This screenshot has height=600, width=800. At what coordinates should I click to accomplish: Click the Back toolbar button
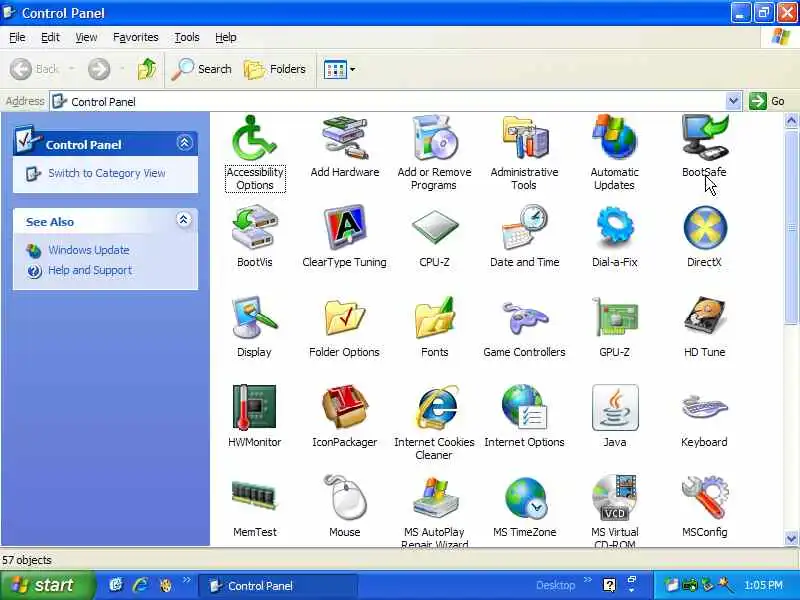click(35, 69)
